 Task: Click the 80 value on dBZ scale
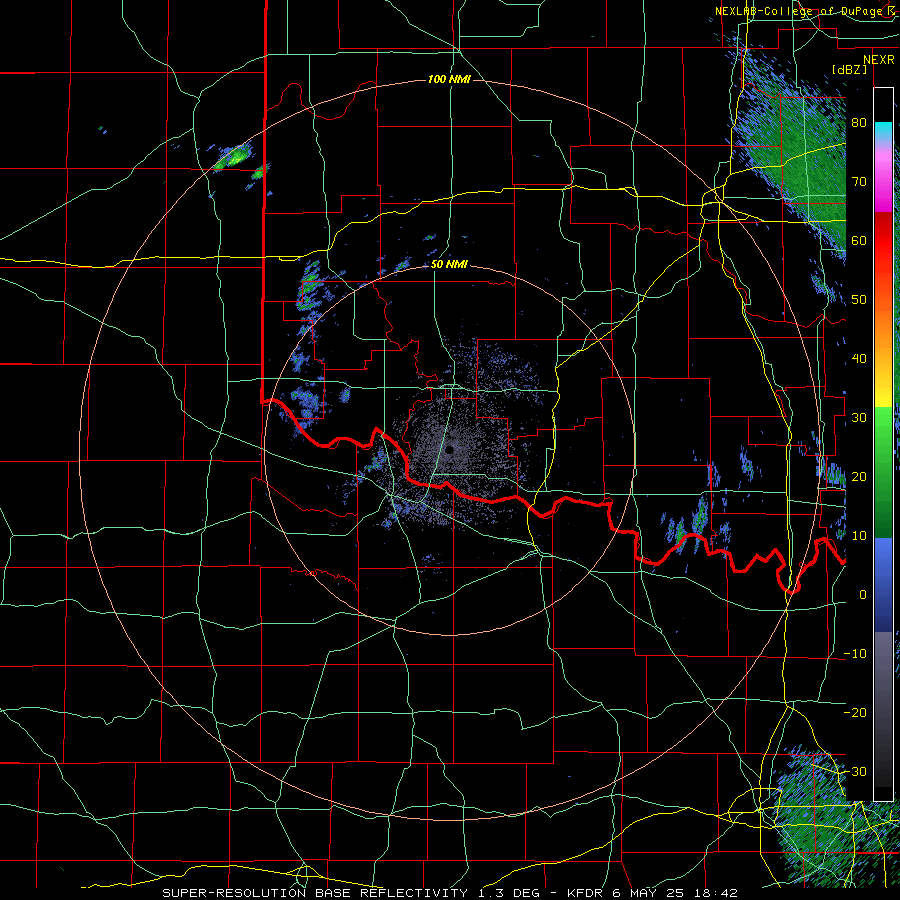click(x=859, y=122)
